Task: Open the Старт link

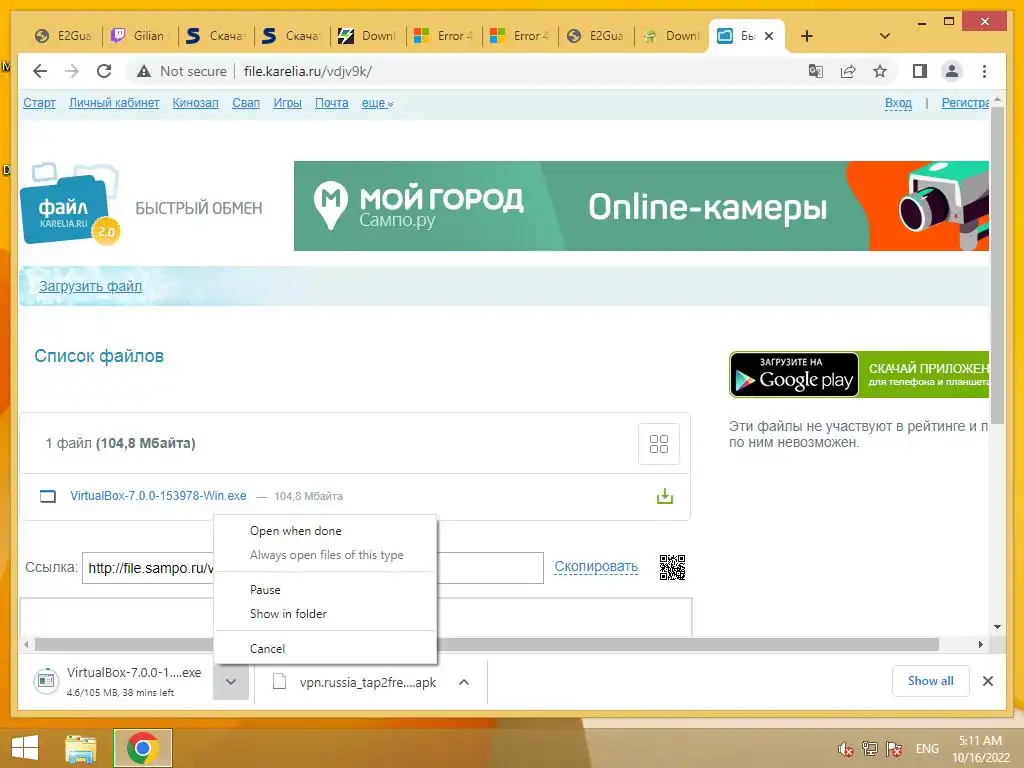Action: pyautogui.click(x=39, y=103)
